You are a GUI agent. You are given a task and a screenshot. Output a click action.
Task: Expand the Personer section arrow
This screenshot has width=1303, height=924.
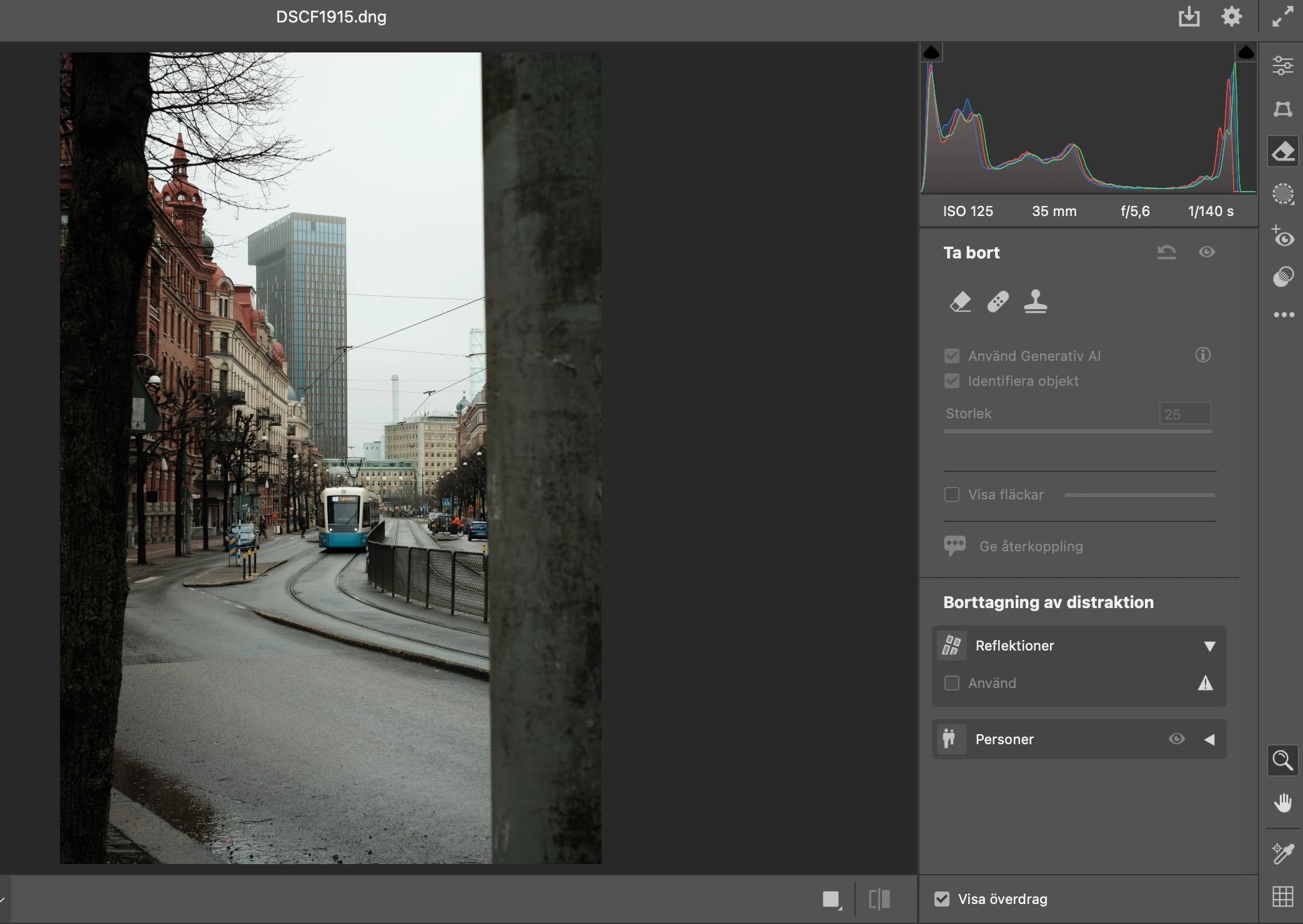1209,740
